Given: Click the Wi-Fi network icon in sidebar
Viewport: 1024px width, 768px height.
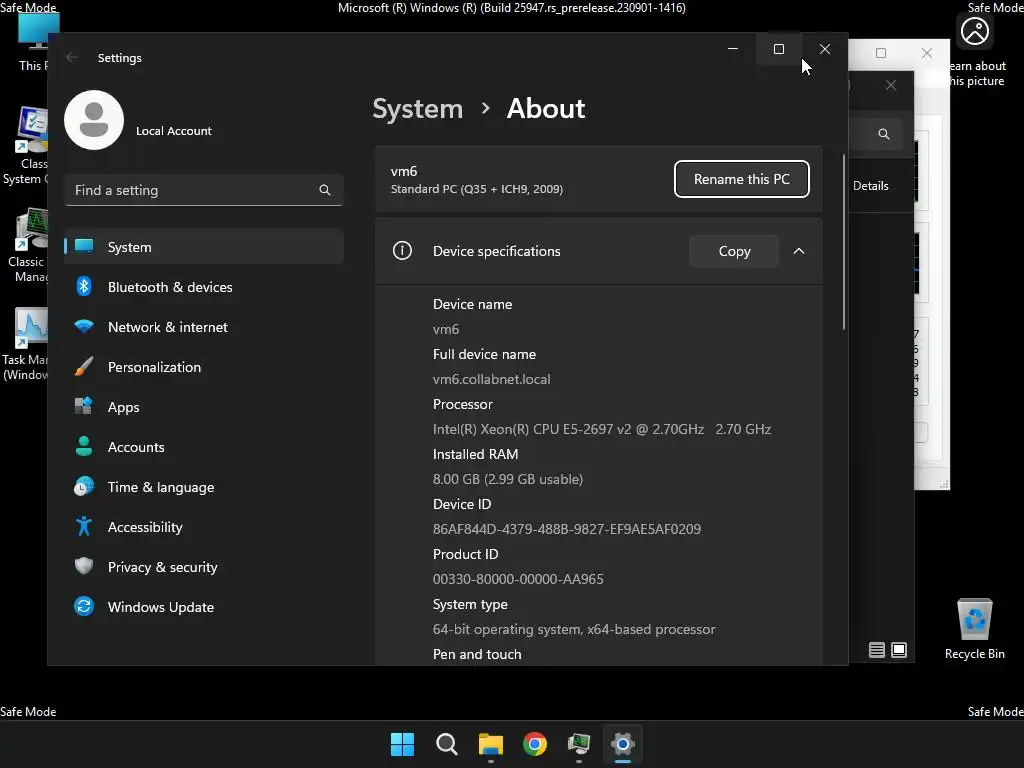Looking at the screenshot, I should coord(84,326).
